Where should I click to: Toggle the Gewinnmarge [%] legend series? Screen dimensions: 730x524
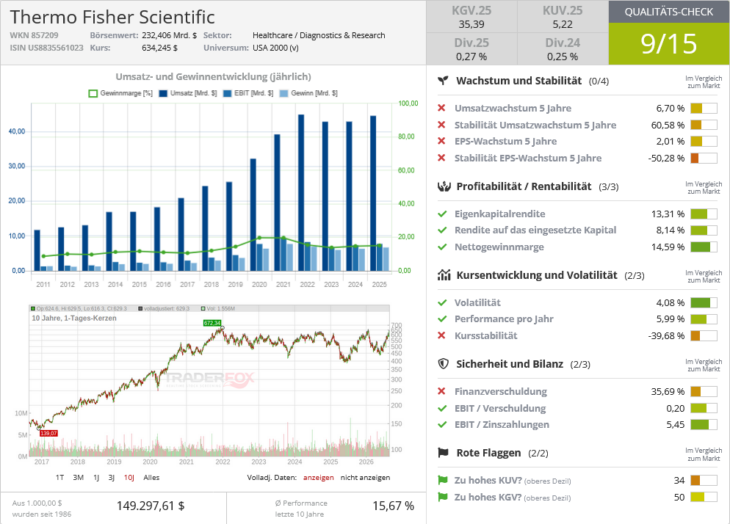121,93
